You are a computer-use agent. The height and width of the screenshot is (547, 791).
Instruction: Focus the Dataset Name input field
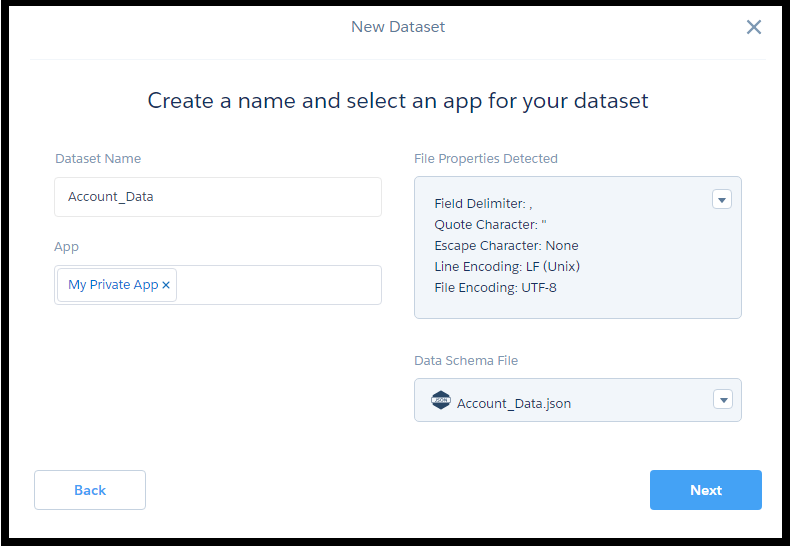[217, 197]
